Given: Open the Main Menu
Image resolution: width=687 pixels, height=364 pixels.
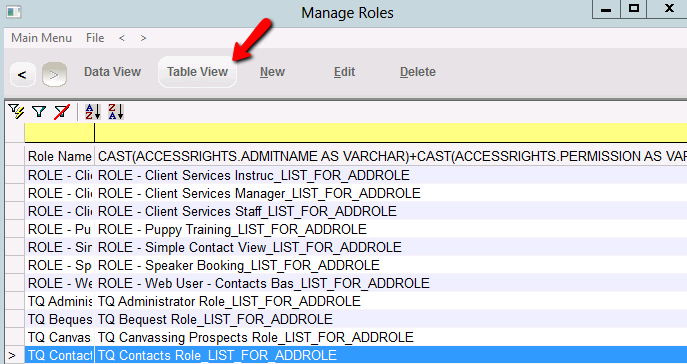Looking at the screenshot, I should pos(42,38).
